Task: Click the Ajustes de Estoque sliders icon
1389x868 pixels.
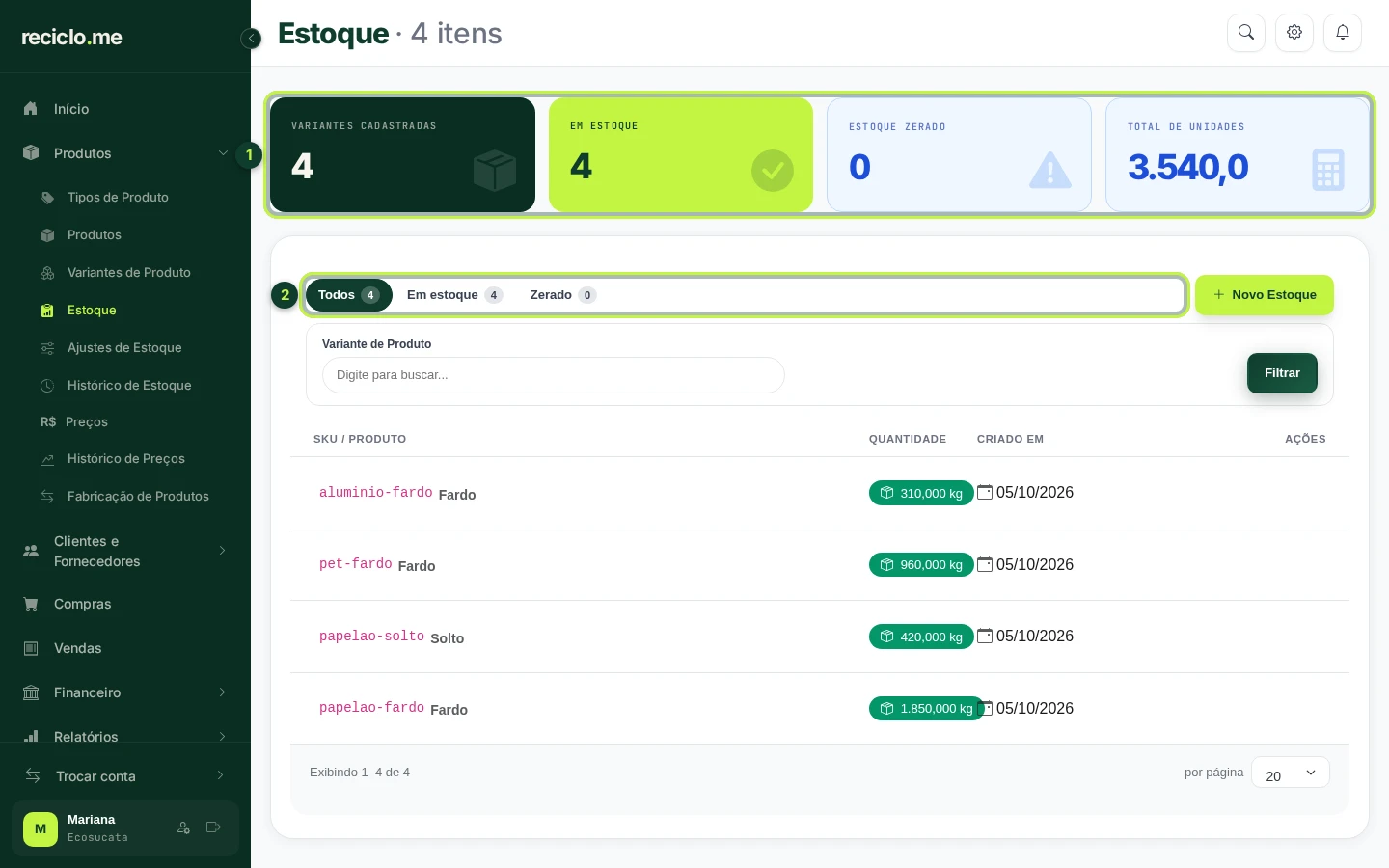Action: [47, 348]
